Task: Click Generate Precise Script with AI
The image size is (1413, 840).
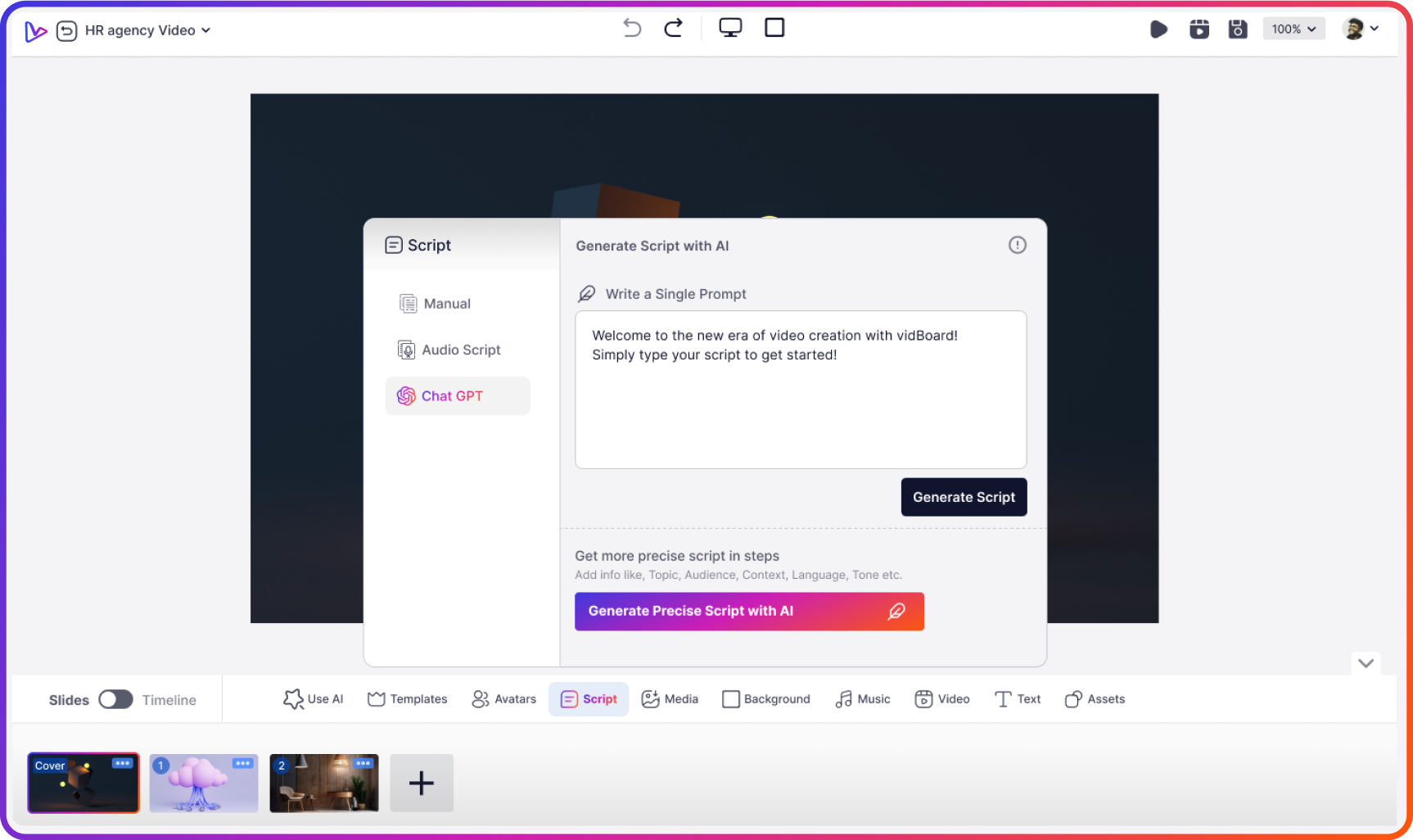Action: [x=749, y=611]
